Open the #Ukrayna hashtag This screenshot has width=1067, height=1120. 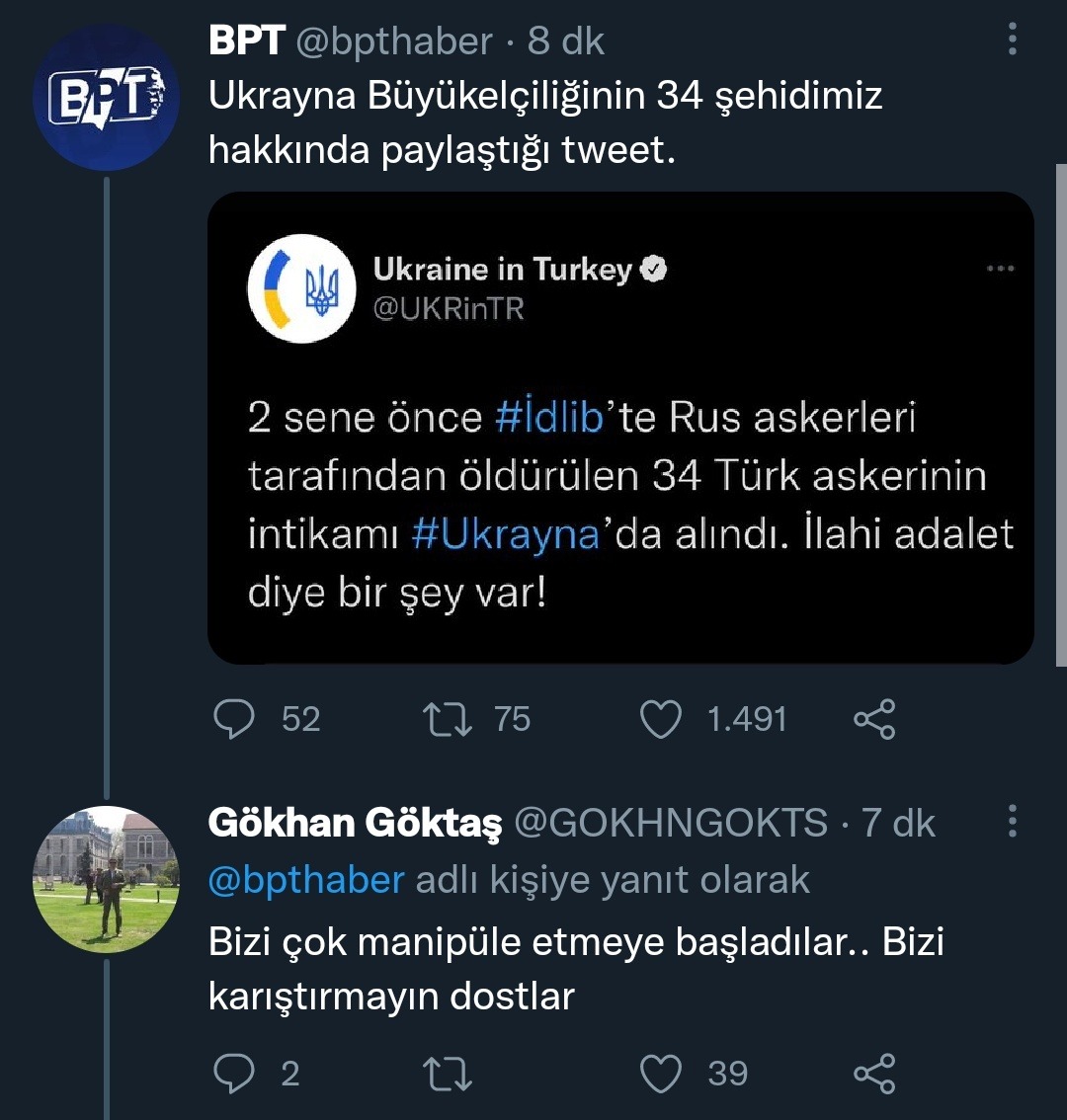(x=505, y=534)
